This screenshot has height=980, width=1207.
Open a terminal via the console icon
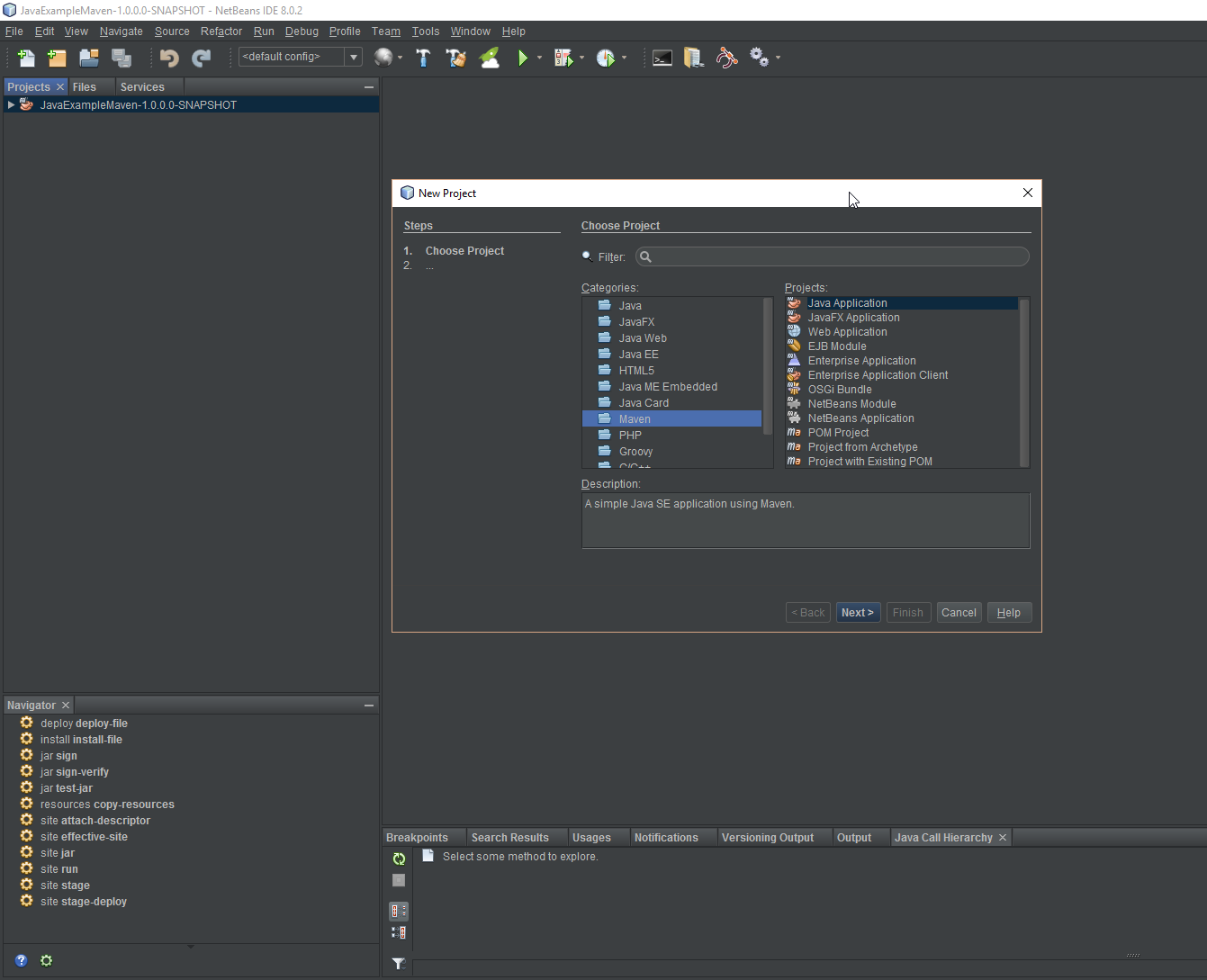coord(662,58)
